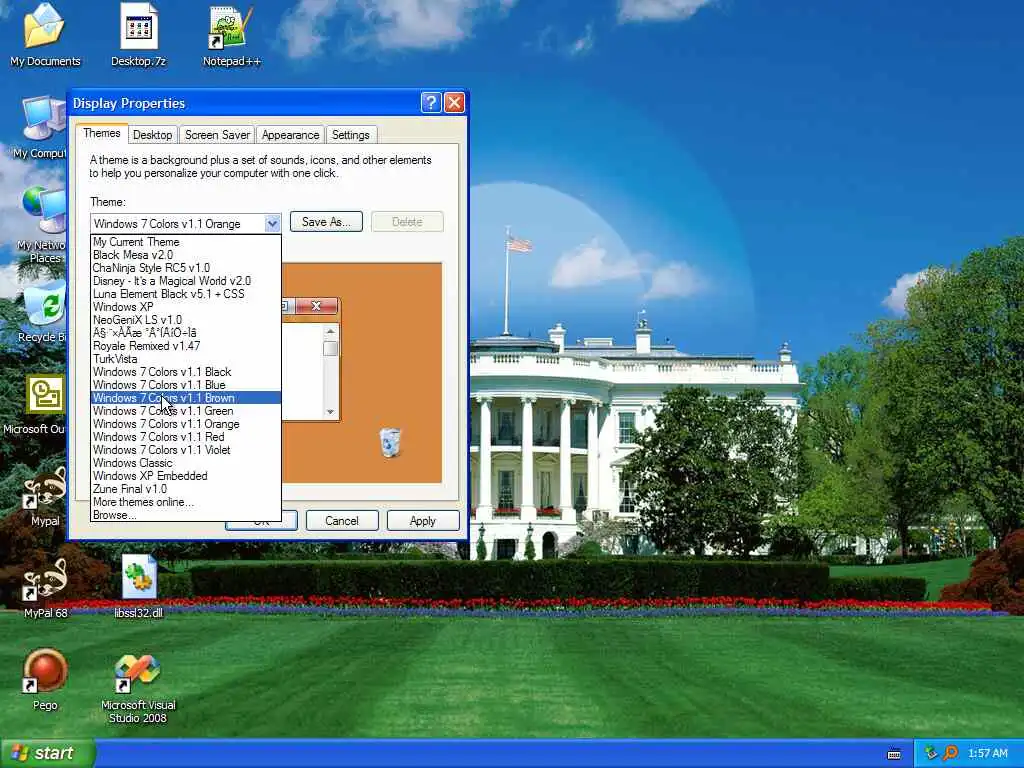Switch to the Themes tab
Image resolution: width=1024 pixels, height=768 pixels.
click(x=101, y=133)
